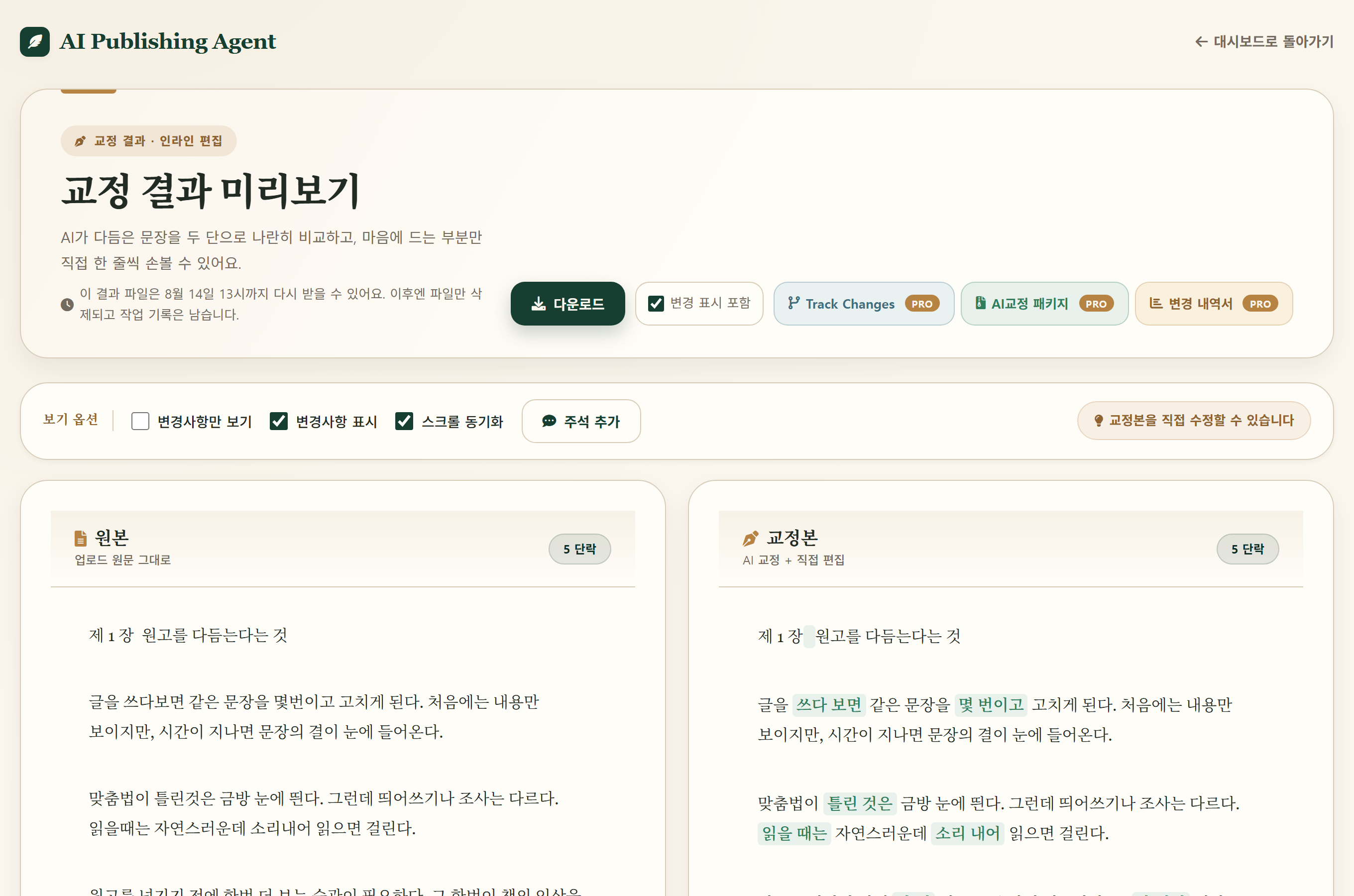Screen dimensions: 1354x896
Task: Click the PRO badge on Track Changes
Action: tap(922, 304)
